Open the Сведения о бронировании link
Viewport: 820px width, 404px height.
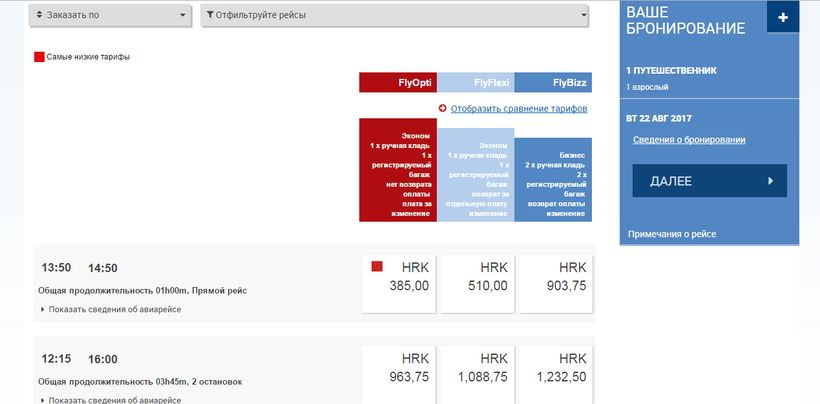click(x=689, y=139)
